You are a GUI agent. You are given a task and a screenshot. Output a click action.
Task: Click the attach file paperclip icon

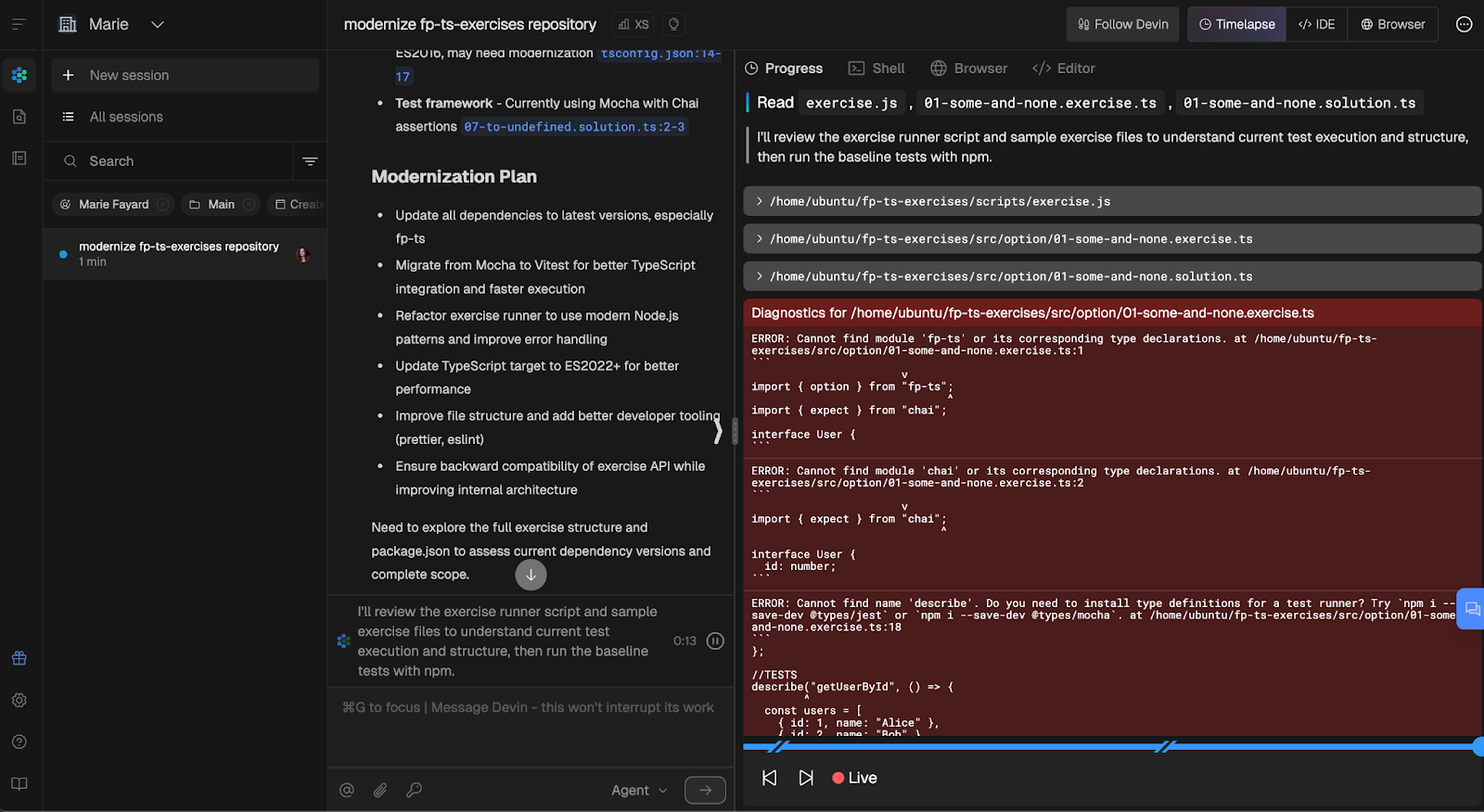point(380,790)
